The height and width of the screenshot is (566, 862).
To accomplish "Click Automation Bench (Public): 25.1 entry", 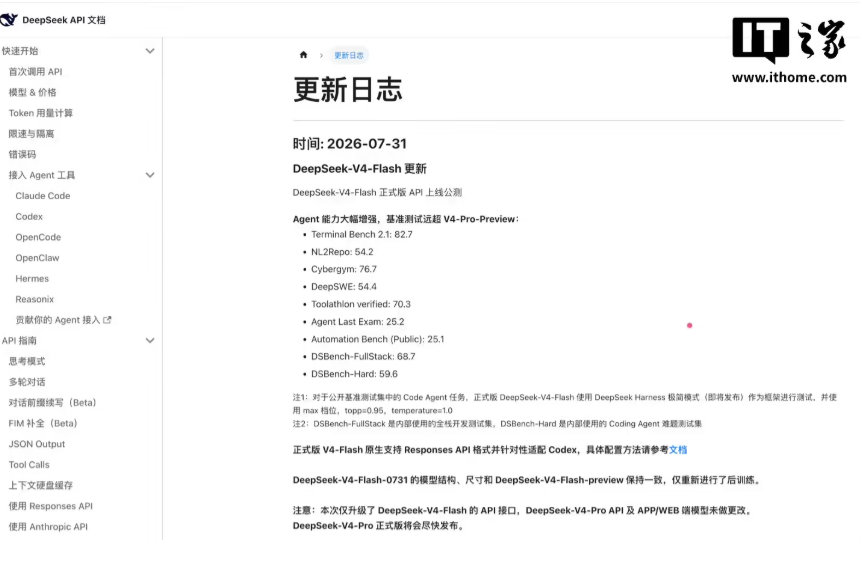I will [x=377, y=340].
